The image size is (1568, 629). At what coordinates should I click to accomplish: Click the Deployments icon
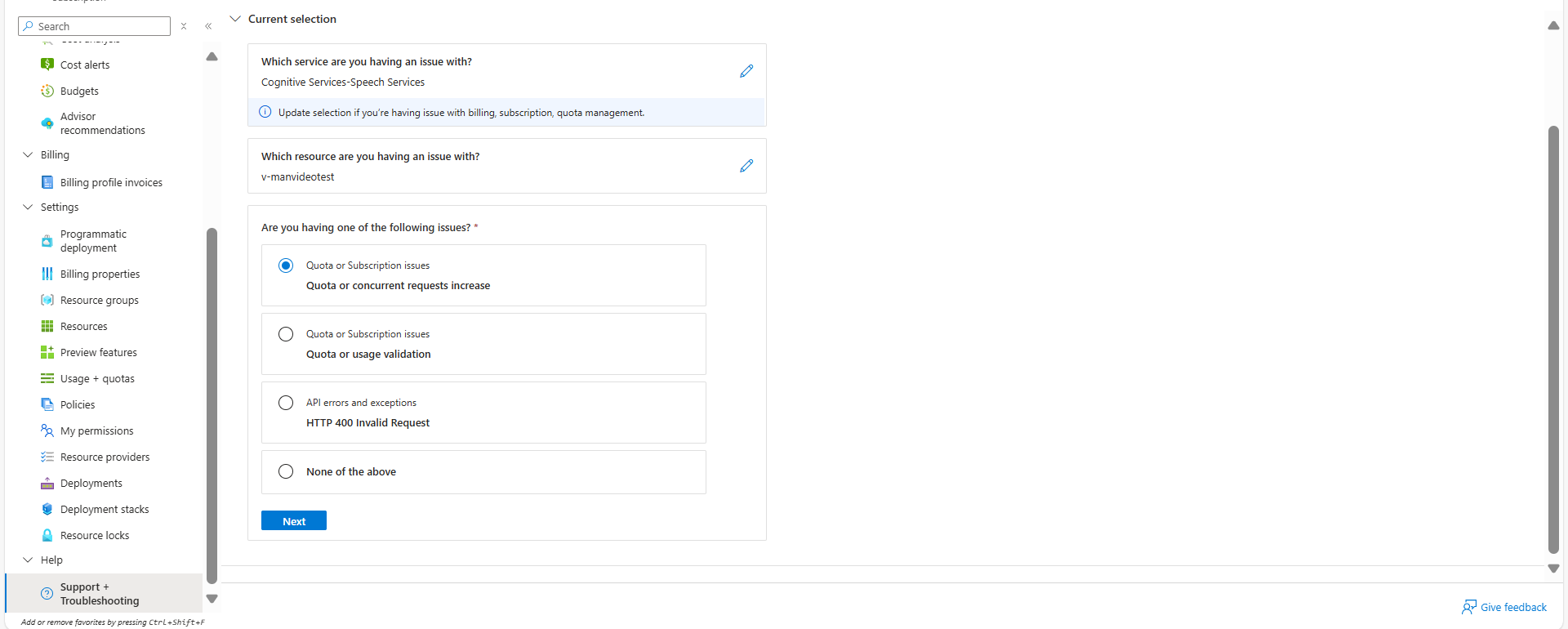47,483
